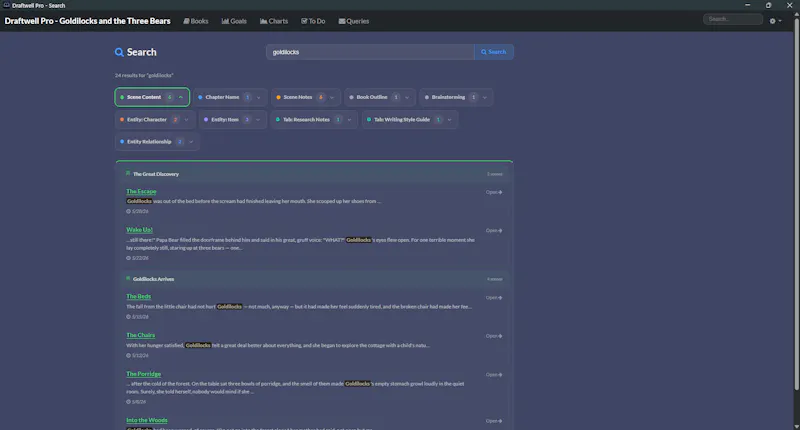Image resolution: width=800 pixels, height=430 pixels.
Task: Click highlighted Goldilocks in The Porridge snippet
Action: pyautogui.click(x=358, y=384)
